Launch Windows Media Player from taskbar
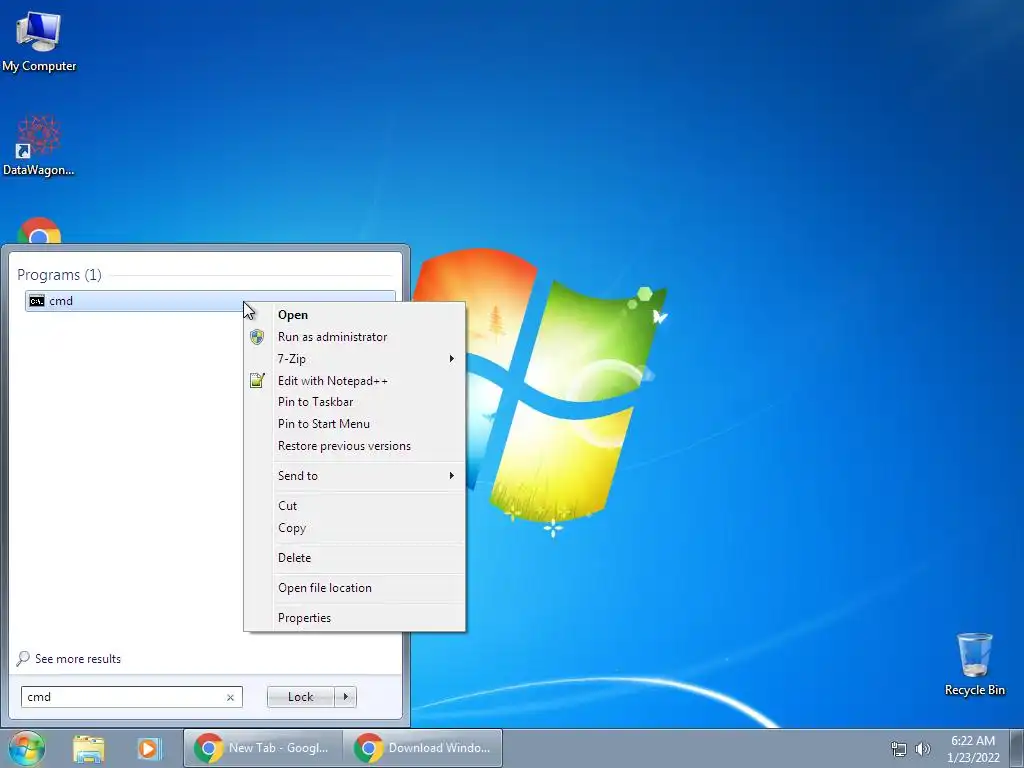Viewport: 1024px width, 768px height. (148, 748)
